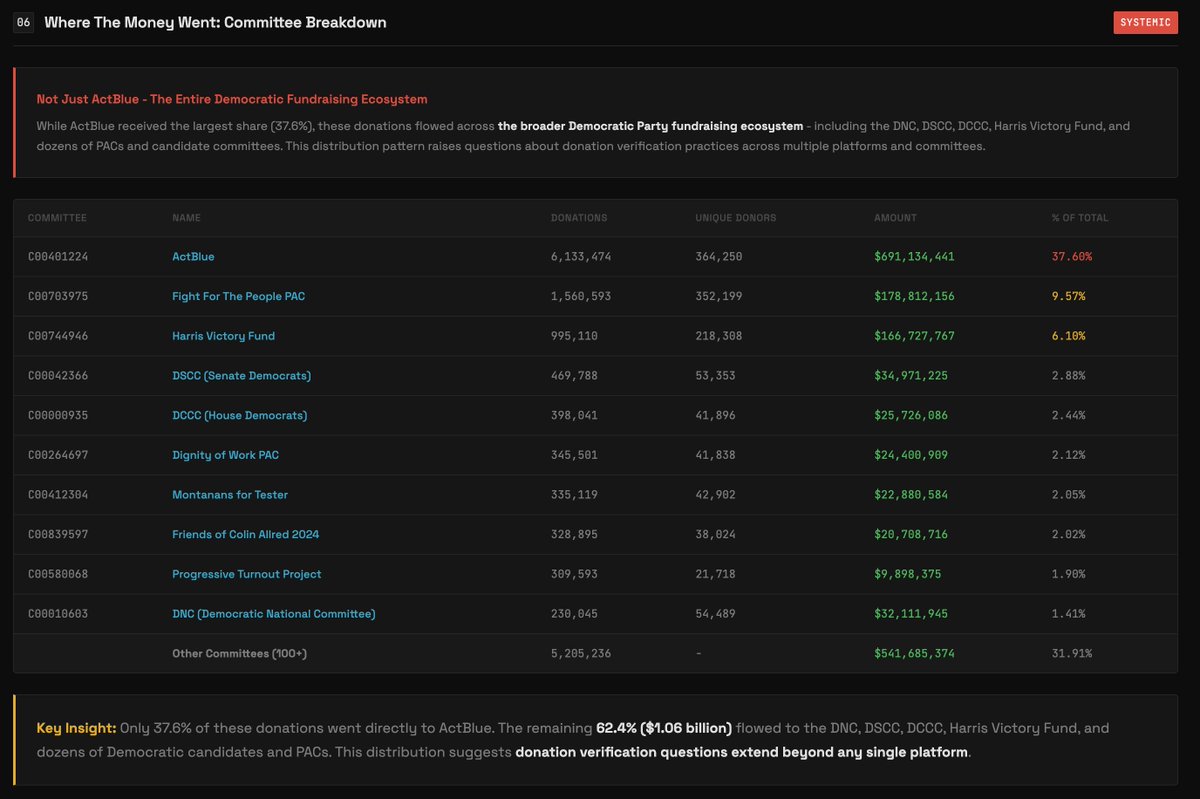Open Montanans for Tester link
Image resolution: width=1200 pixels, height=799 pixels.
click(230, 495)
